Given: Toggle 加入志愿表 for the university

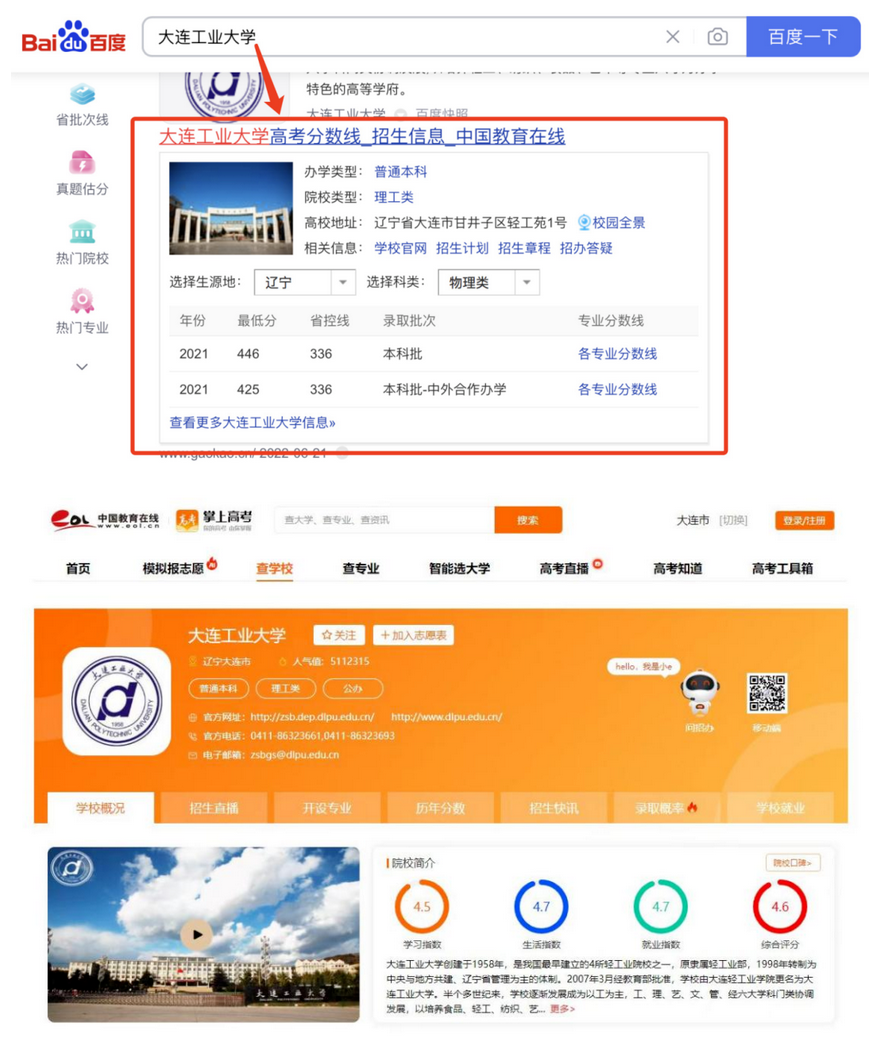Looking at the screenshot, I should [x=413, y=635].
